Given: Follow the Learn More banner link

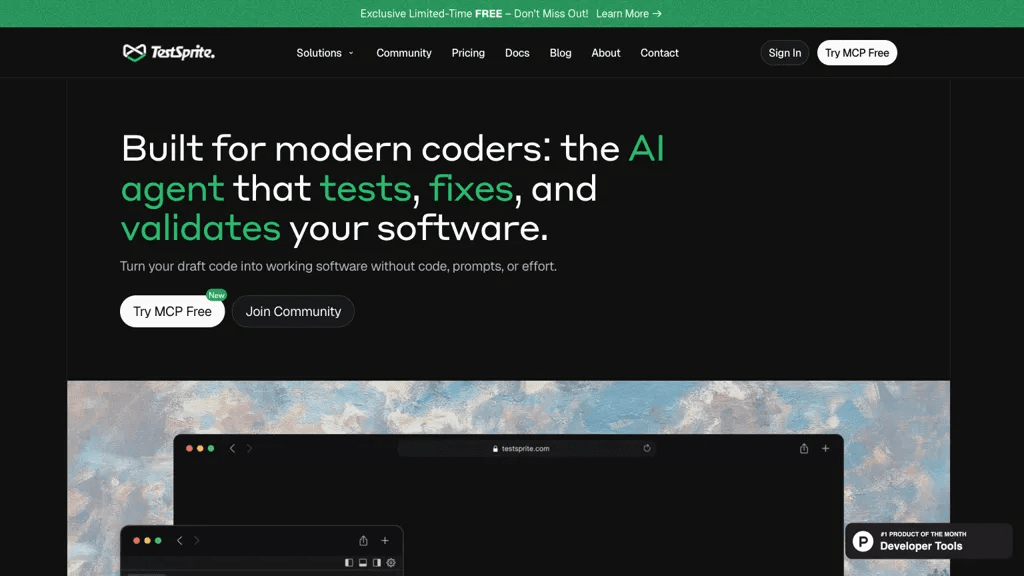Looking at the screenshot, I should tap(629, 14).
